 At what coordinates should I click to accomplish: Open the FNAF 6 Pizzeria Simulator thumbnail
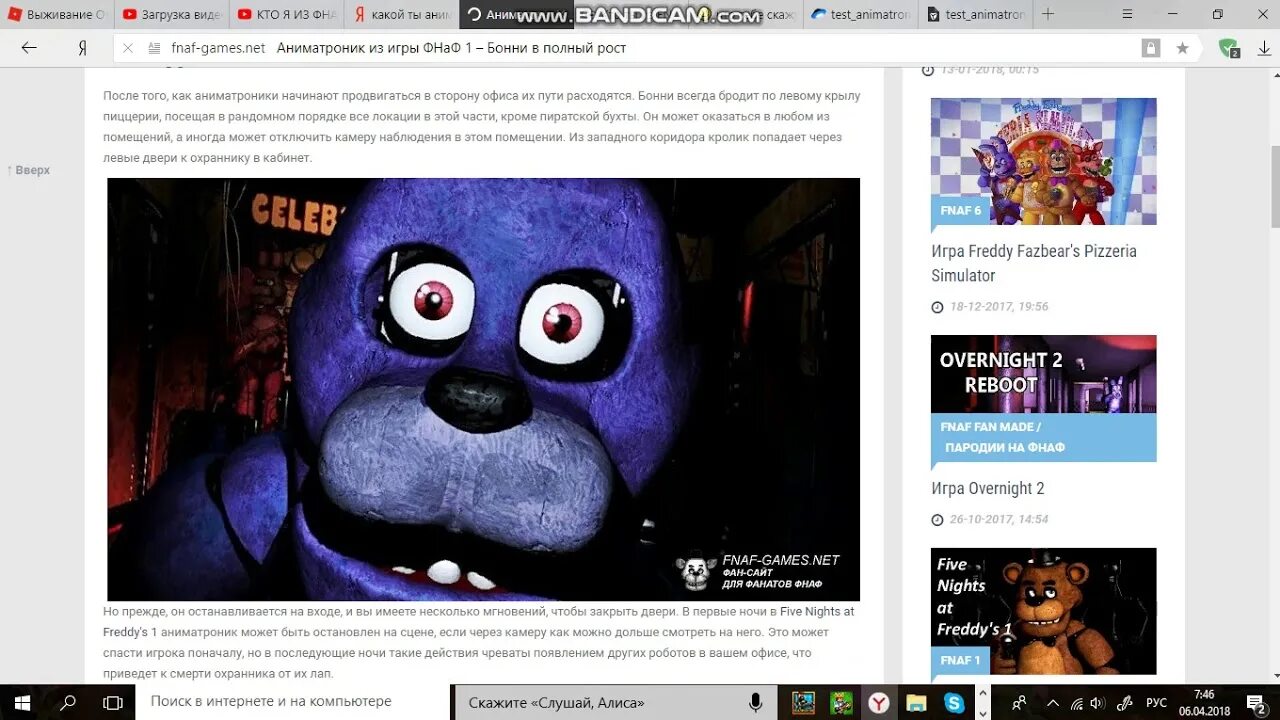1043,161
